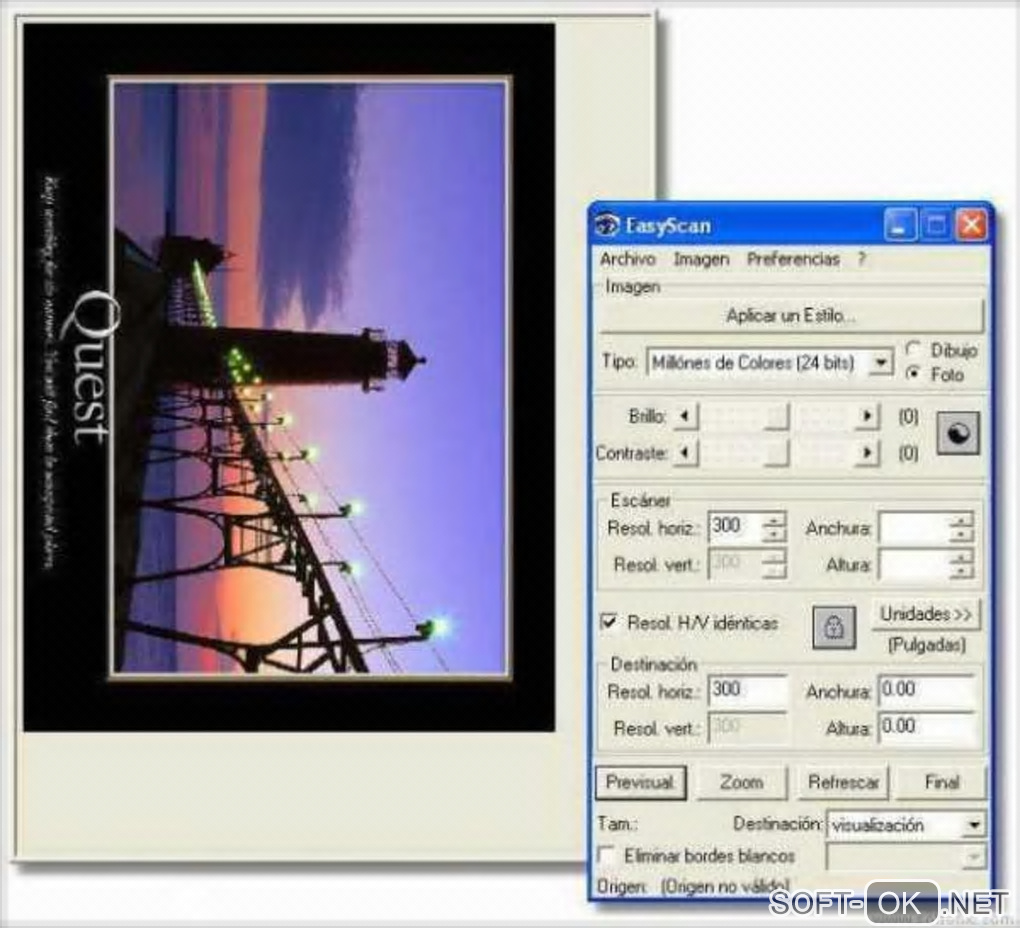The image size is (1020, 928).
Task: Click the Unidades >> button
Action: click(925, 615)
